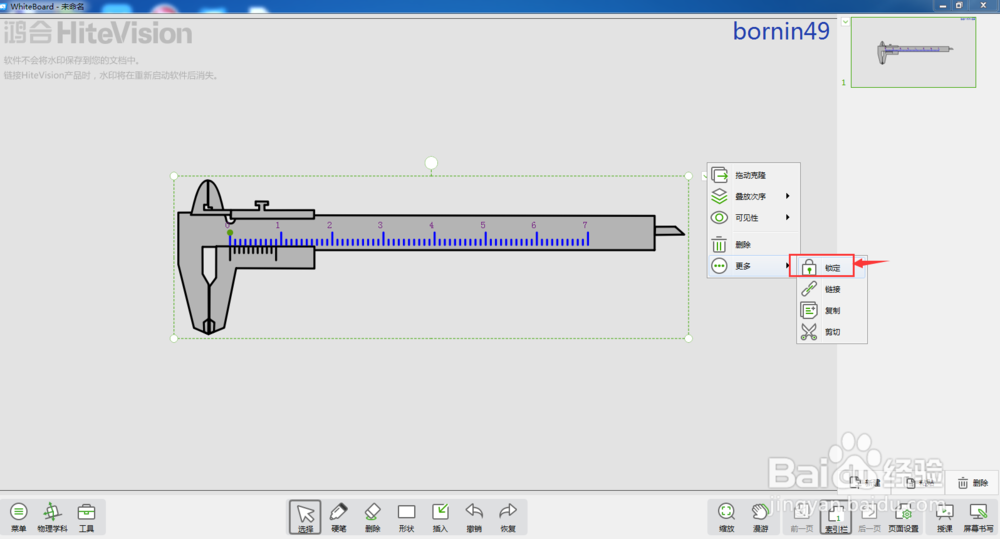Activate the 缩放 zoom tool
Image resolution: width=1000 pixels, height=539 pixels.
[x=726, y=517]
